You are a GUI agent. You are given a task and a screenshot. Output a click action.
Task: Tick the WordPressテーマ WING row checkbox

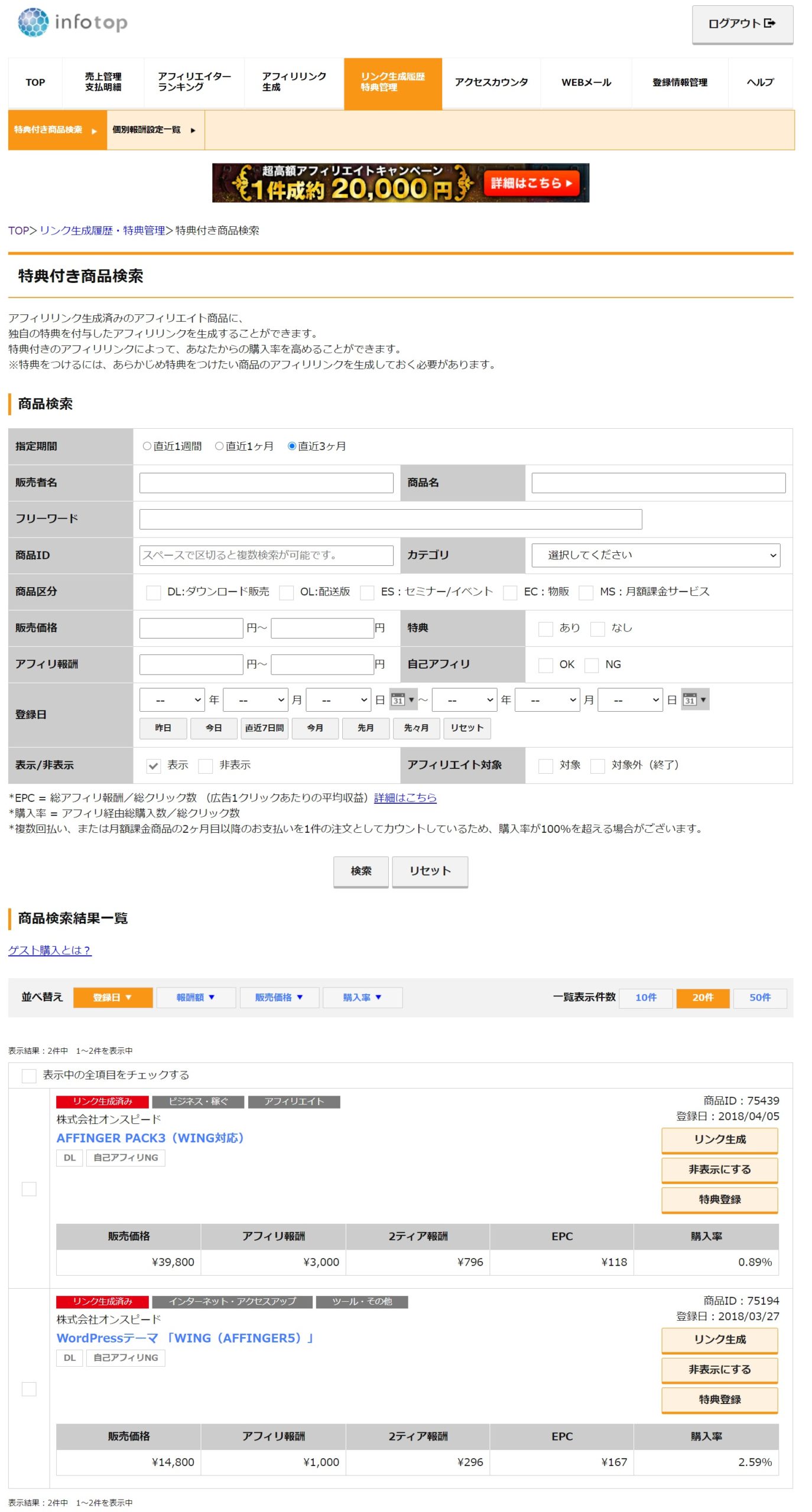pyautogui.click(x=29, y=1389)
